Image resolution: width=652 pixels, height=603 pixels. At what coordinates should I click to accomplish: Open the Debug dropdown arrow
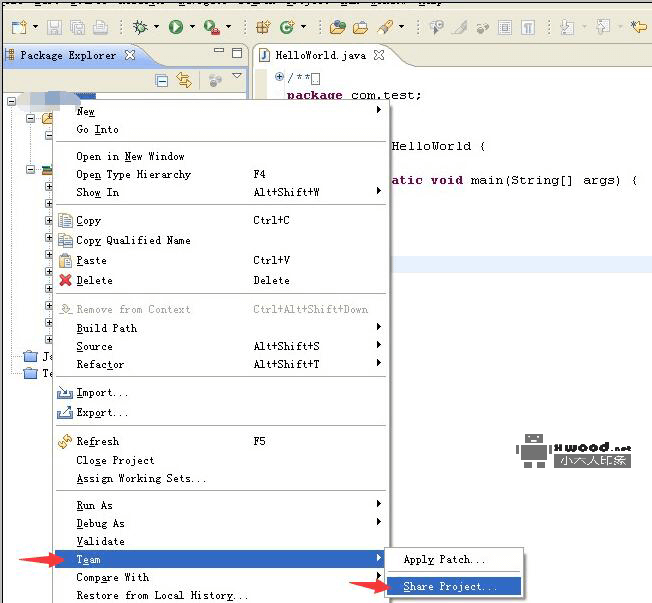click(x=156, y=27)
